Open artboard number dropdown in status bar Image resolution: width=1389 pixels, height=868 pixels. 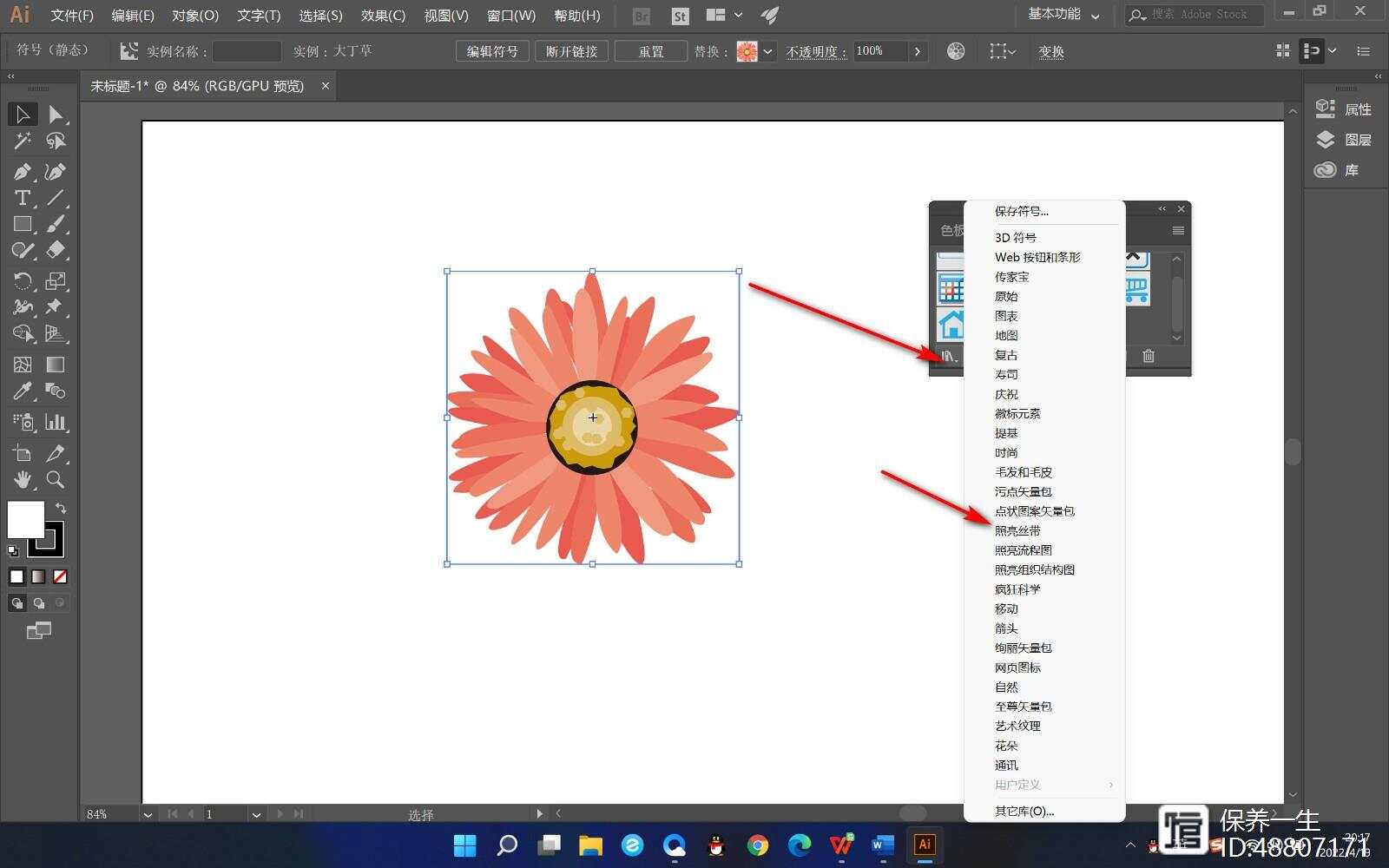pos(256,814)
